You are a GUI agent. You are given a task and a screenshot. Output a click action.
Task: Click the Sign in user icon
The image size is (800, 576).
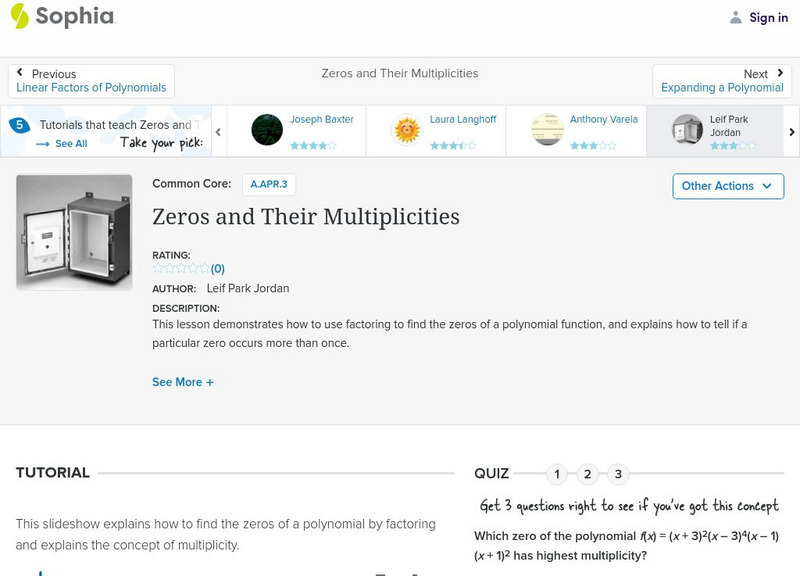pyautogui.click(x=736, y=17)
